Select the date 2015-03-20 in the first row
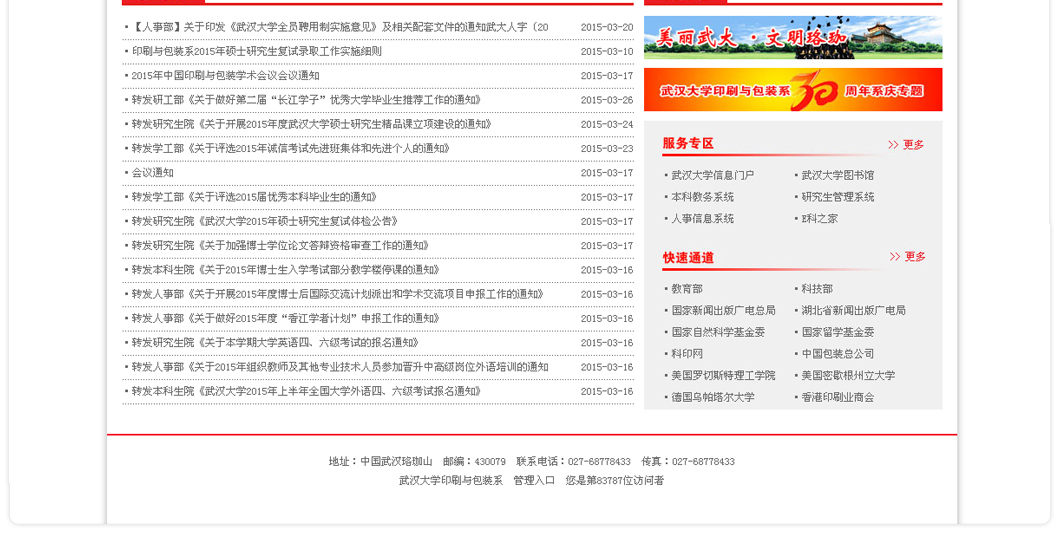 pos(607,27)
